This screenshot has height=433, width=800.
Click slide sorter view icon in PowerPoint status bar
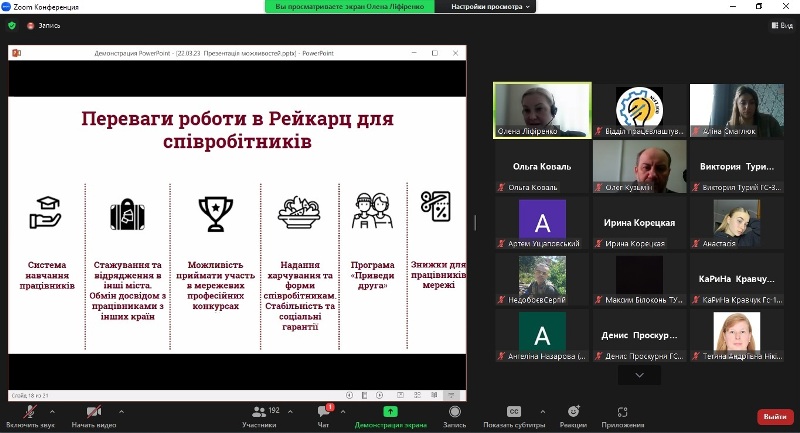417,395
